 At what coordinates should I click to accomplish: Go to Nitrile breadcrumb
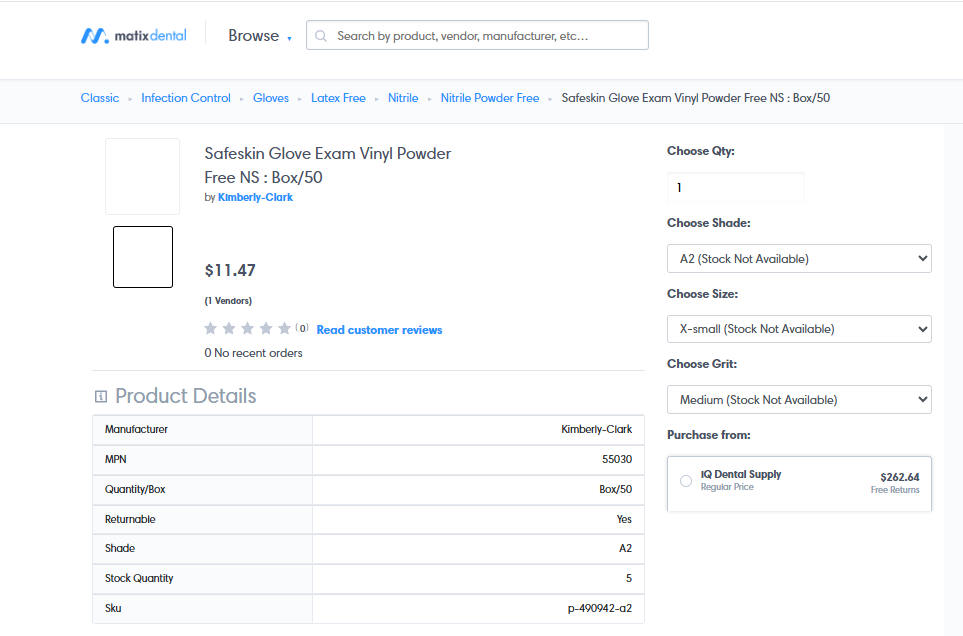pos(403,98)
